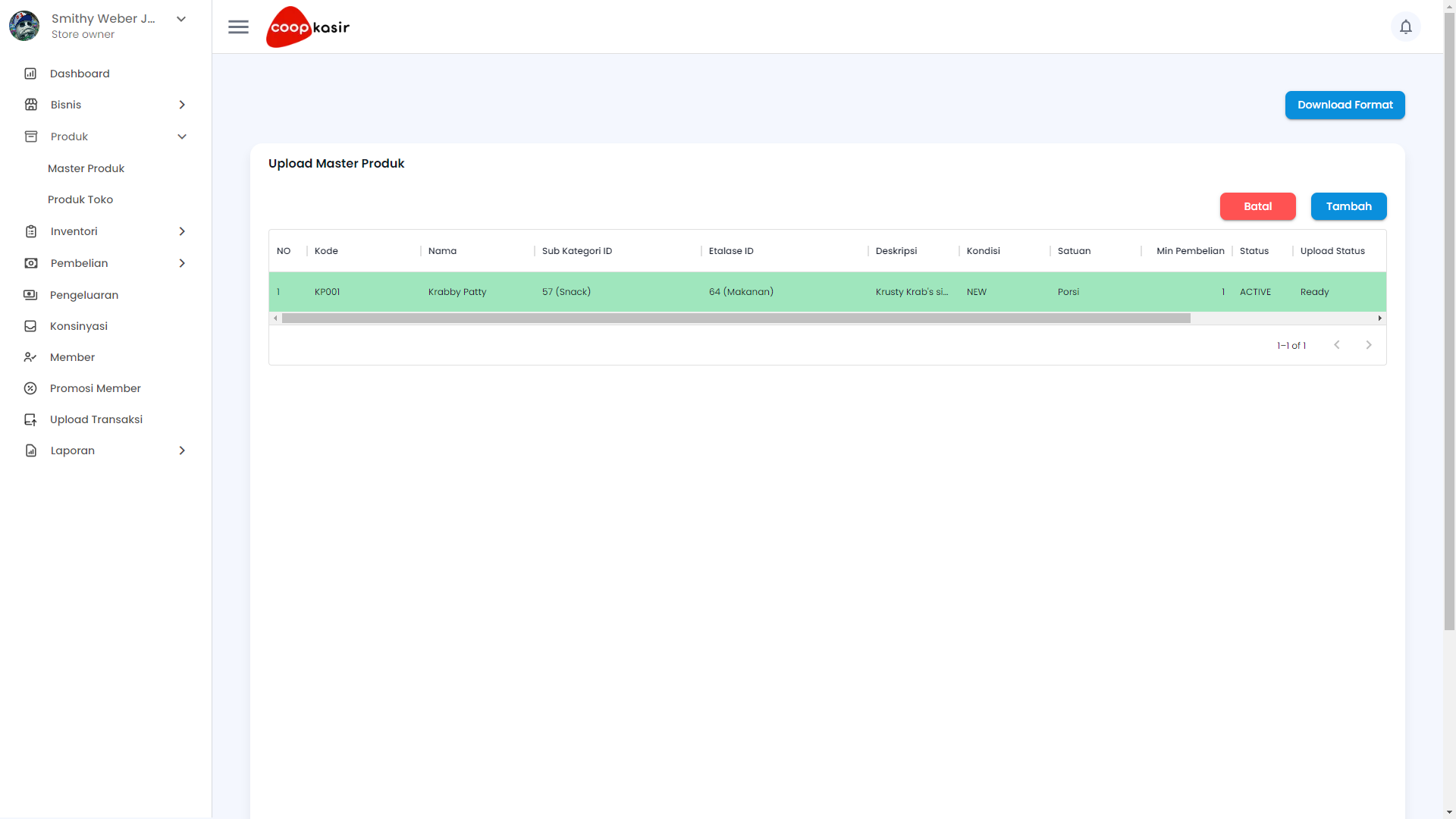Click the user avatar picture
Viewport: 1456px width, 819px height.
click(x=24, y=26)
